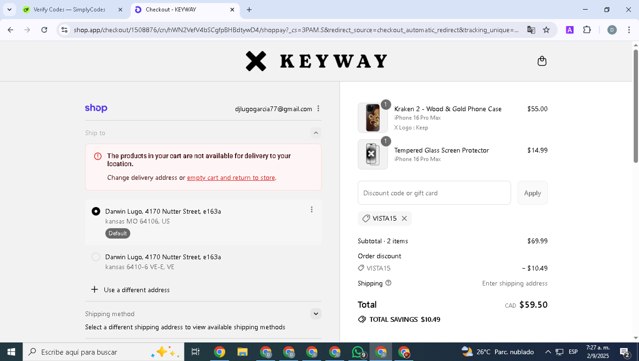Image resolution: width=639 pixels, height=361 pixels.
Task: Open the browser extensions puzzle icon
Action: click(587, 30)
